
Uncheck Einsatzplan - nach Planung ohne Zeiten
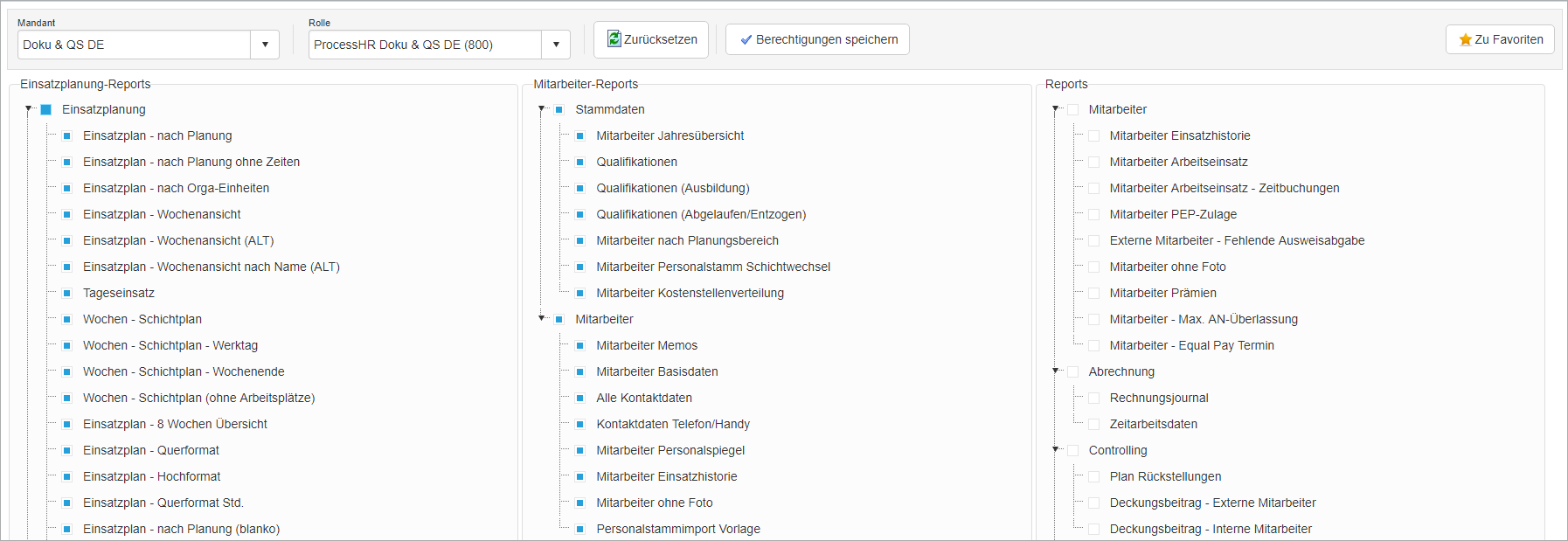click(67, 162)
